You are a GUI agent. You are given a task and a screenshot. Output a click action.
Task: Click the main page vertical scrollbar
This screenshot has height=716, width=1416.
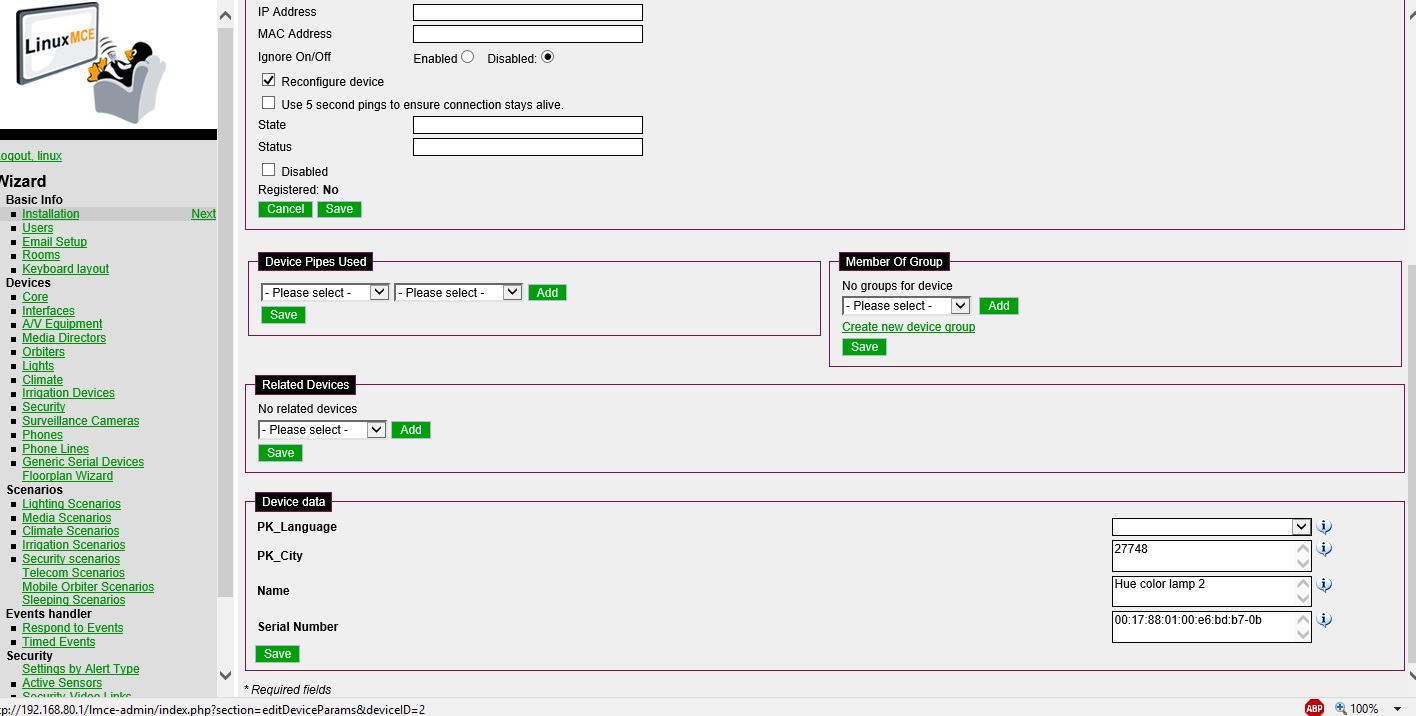click(x=1411, y=462)
